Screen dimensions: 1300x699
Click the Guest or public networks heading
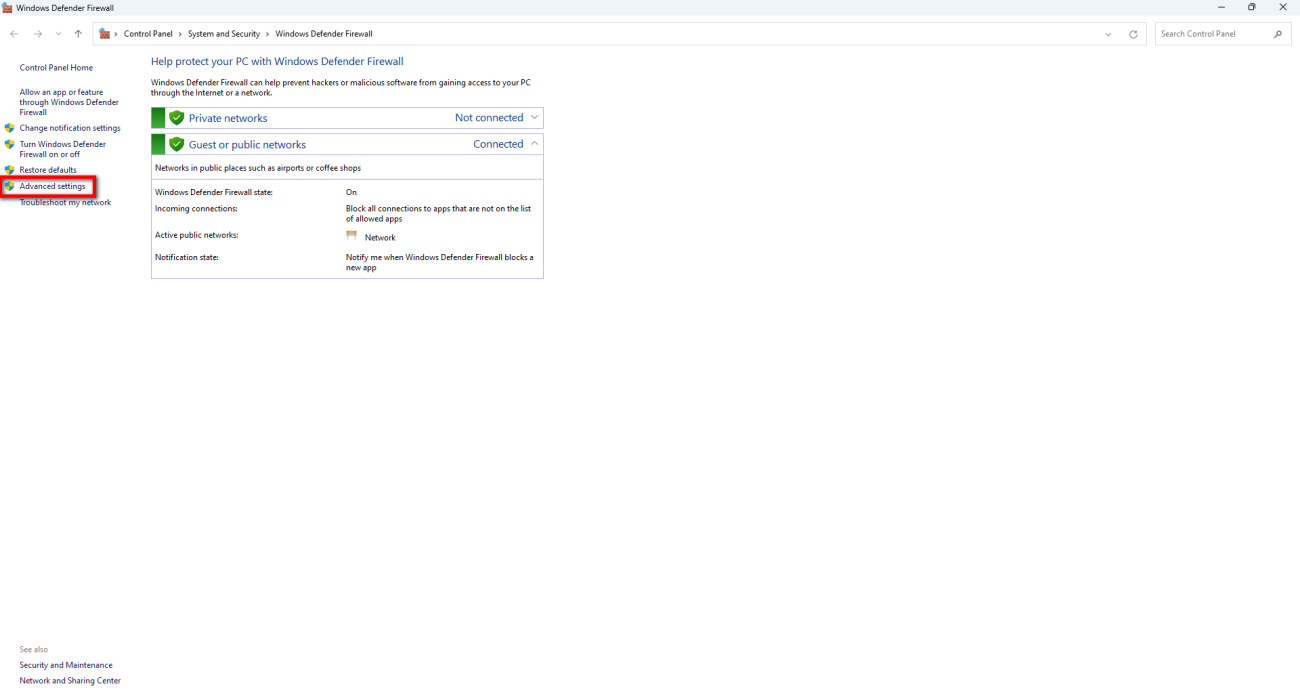click(x=247, y=145)
